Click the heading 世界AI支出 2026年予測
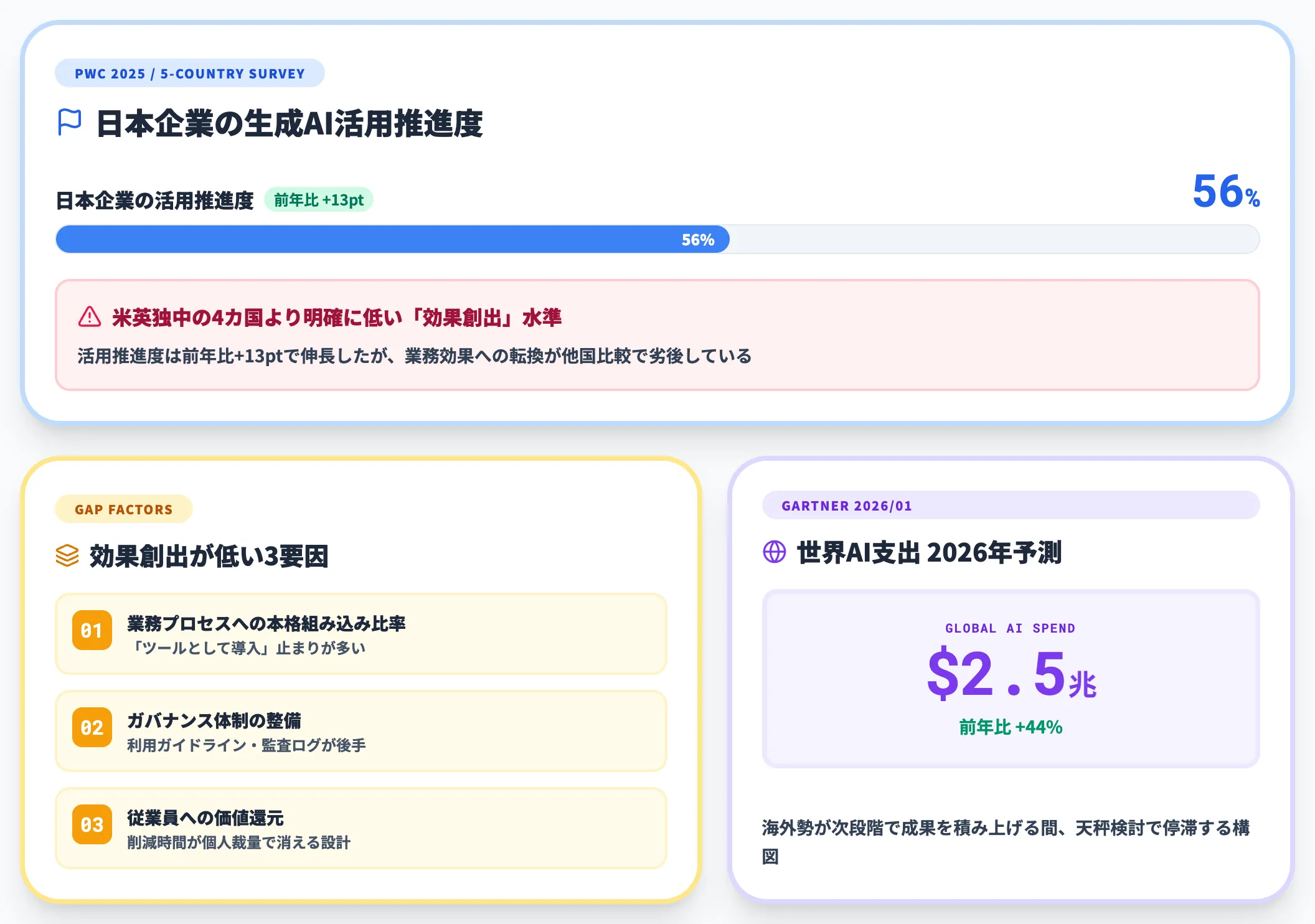 point(930,552)
